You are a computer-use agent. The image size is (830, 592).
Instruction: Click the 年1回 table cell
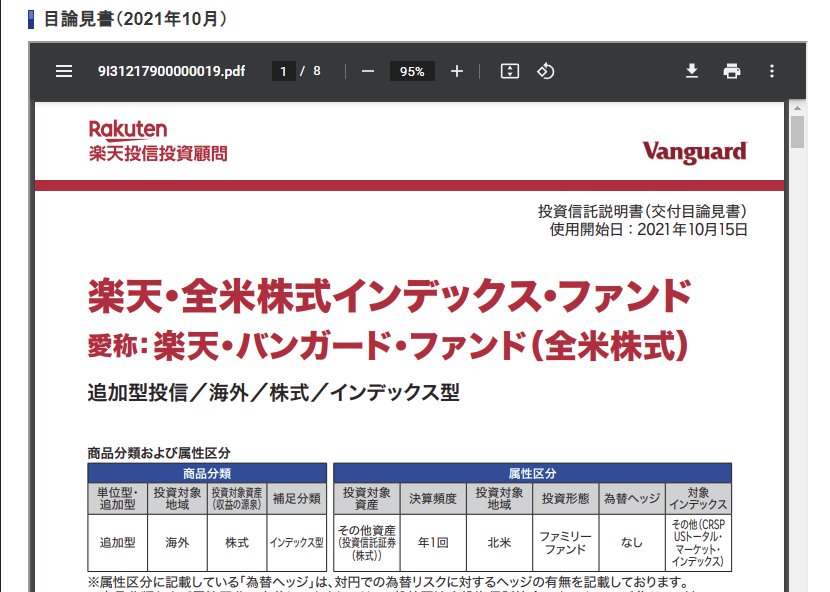pos(433,543)
